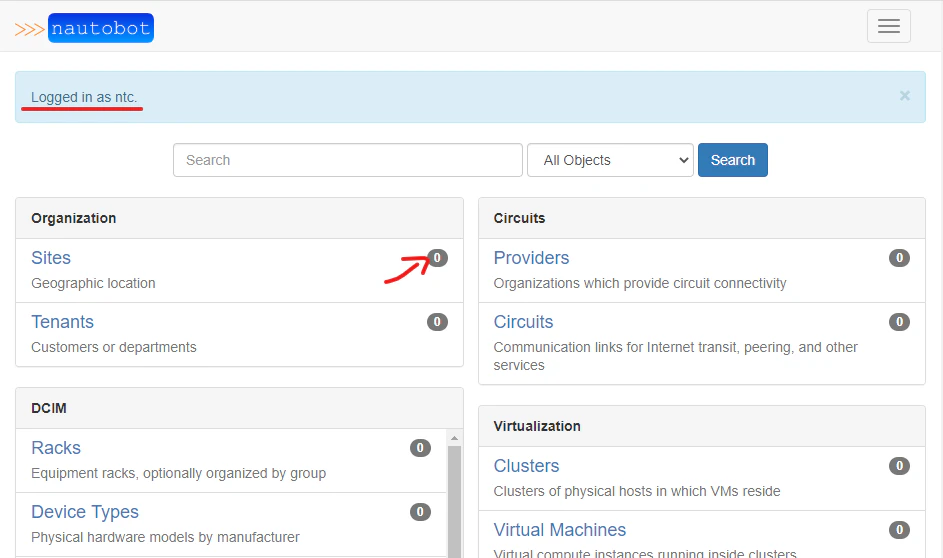Click the 'Logged in as ntc.' message text

click(84, 97)
